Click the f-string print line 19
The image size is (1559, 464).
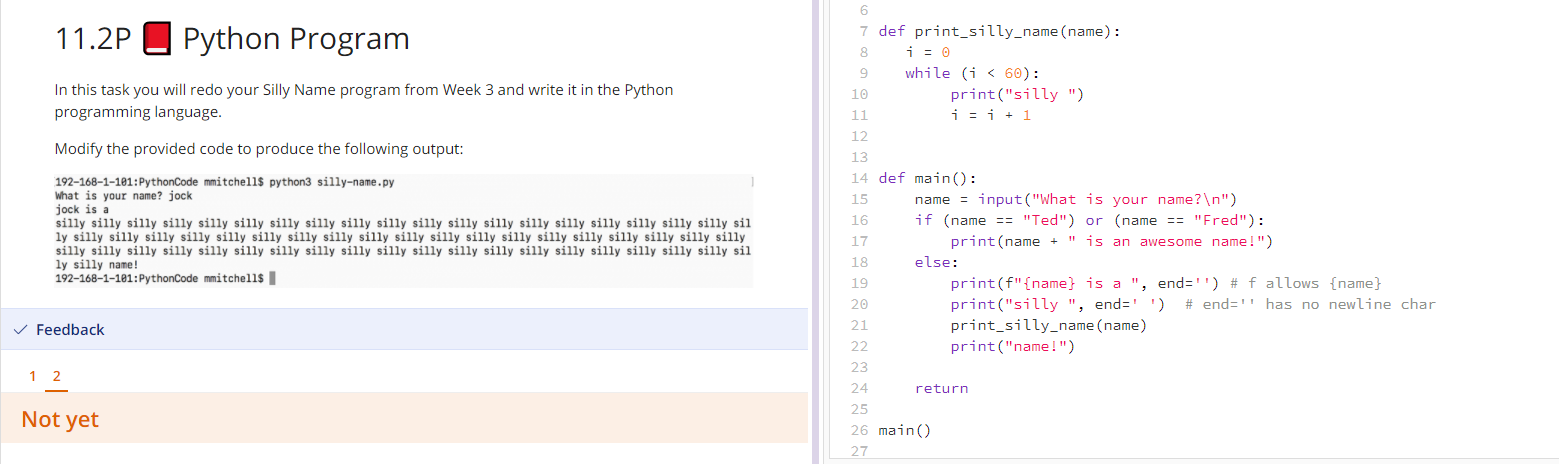(x=1166, y=283)
